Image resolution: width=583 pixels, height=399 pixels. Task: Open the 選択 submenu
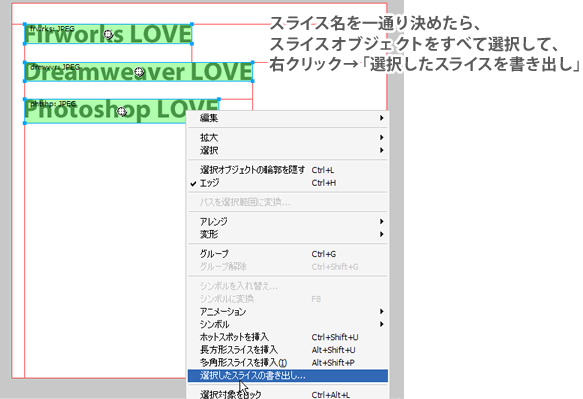[x=288, y=150]
